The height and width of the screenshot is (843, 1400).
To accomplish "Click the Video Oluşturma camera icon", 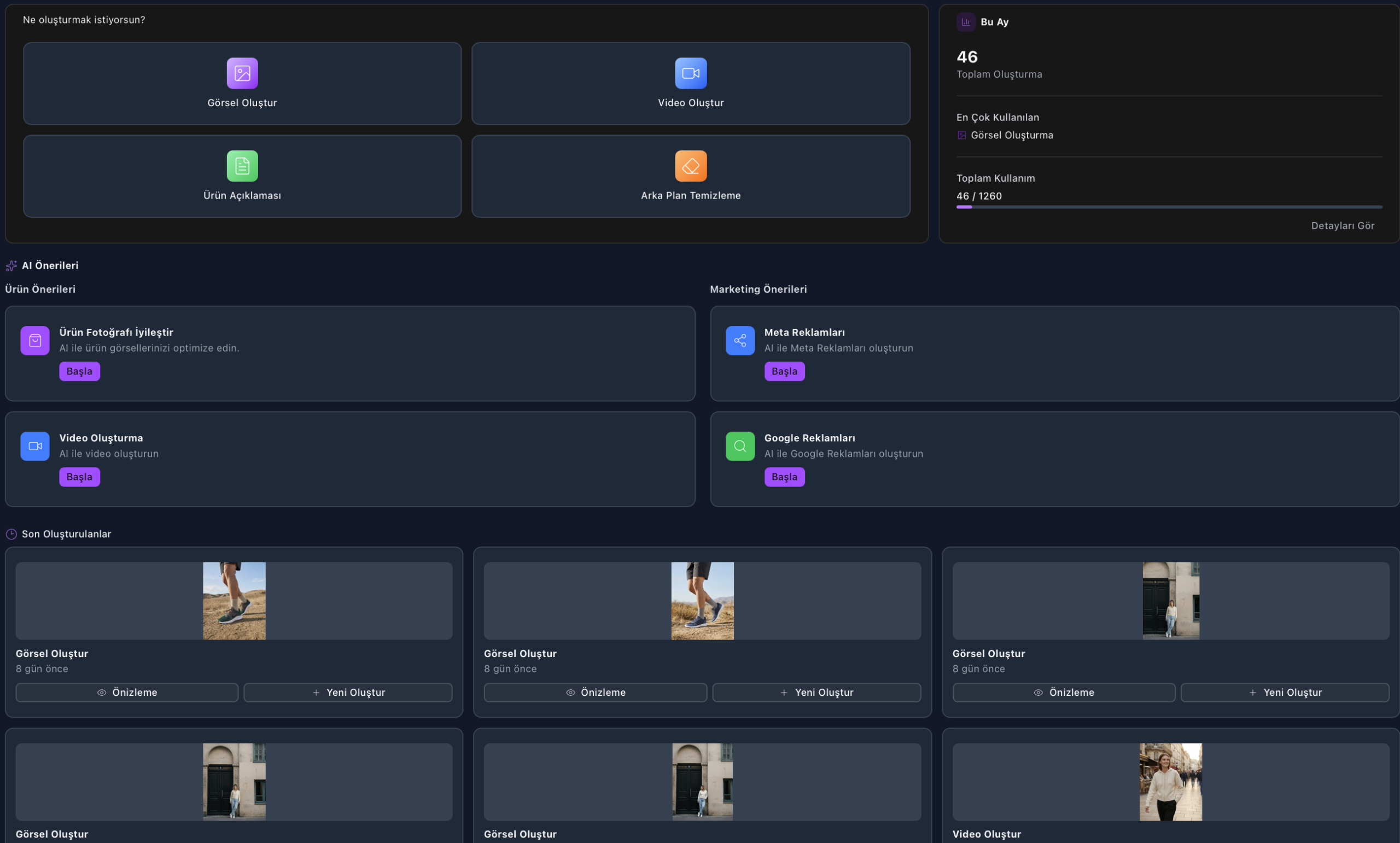I will [x=35, y=446].
